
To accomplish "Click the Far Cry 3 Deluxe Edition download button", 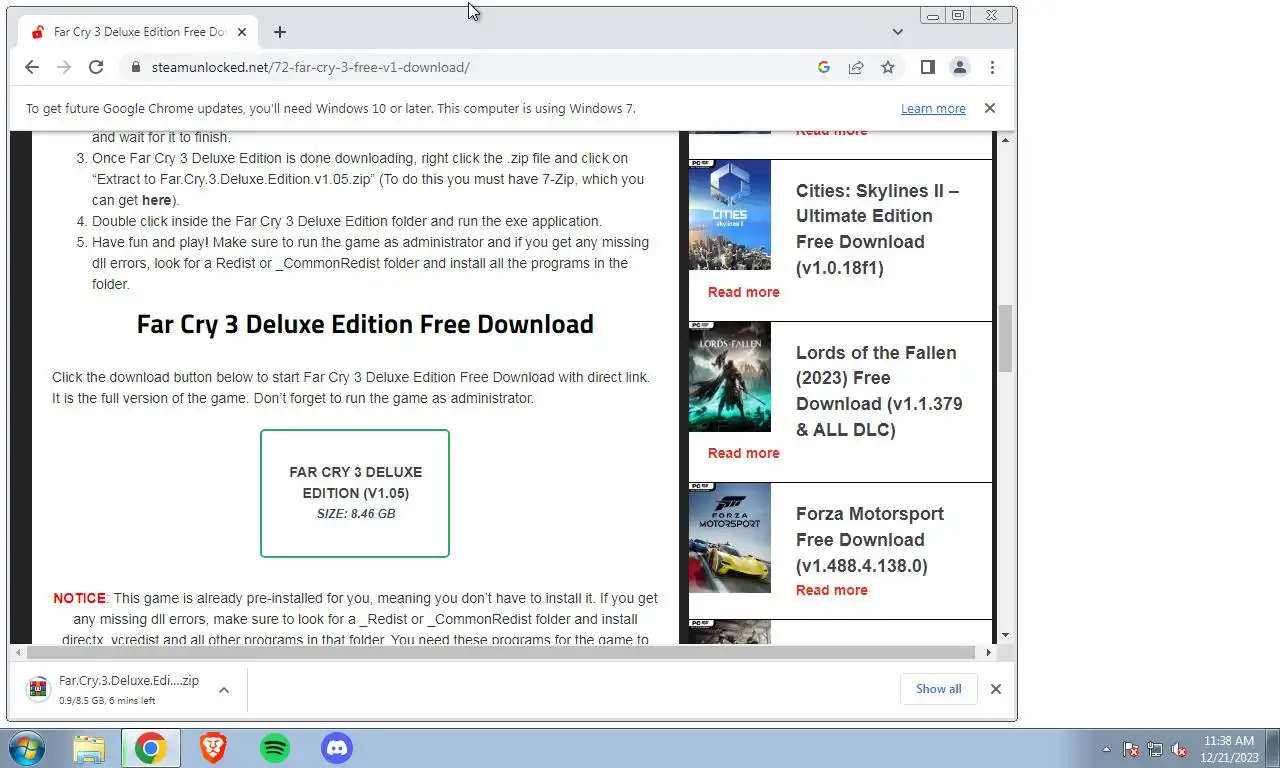I will coord(355,493).
